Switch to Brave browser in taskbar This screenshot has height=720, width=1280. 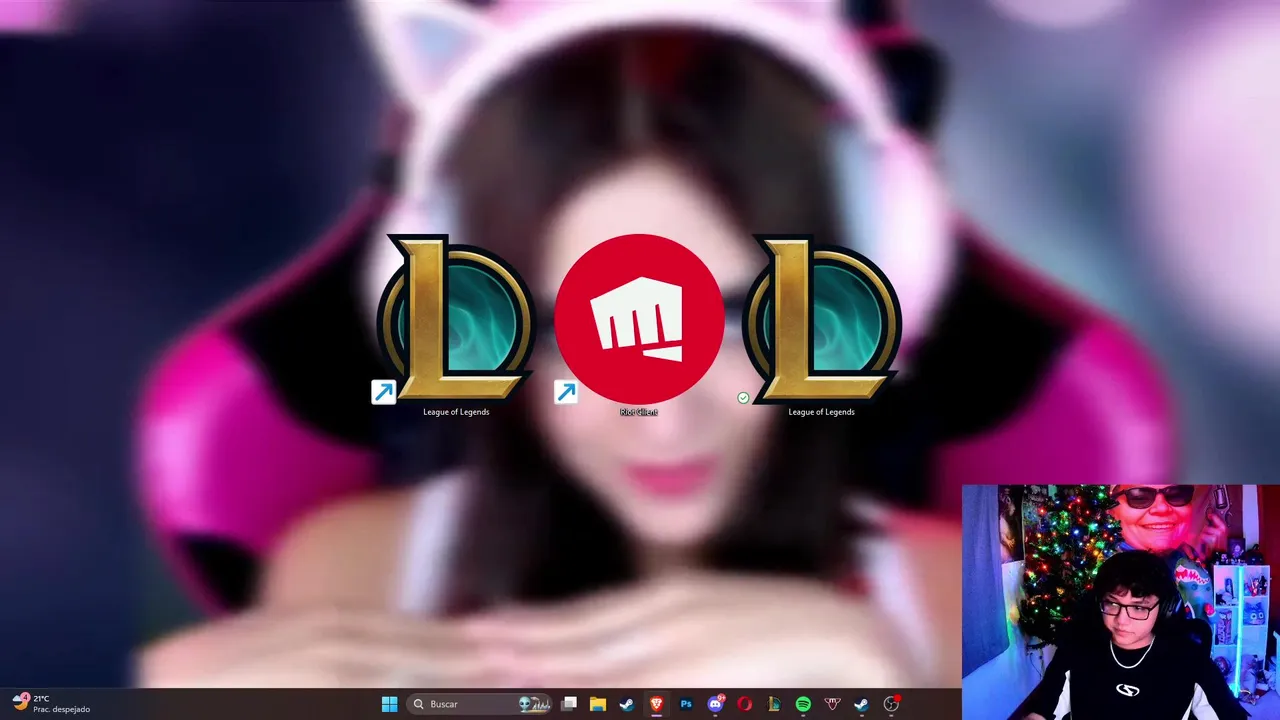[656, 704]
